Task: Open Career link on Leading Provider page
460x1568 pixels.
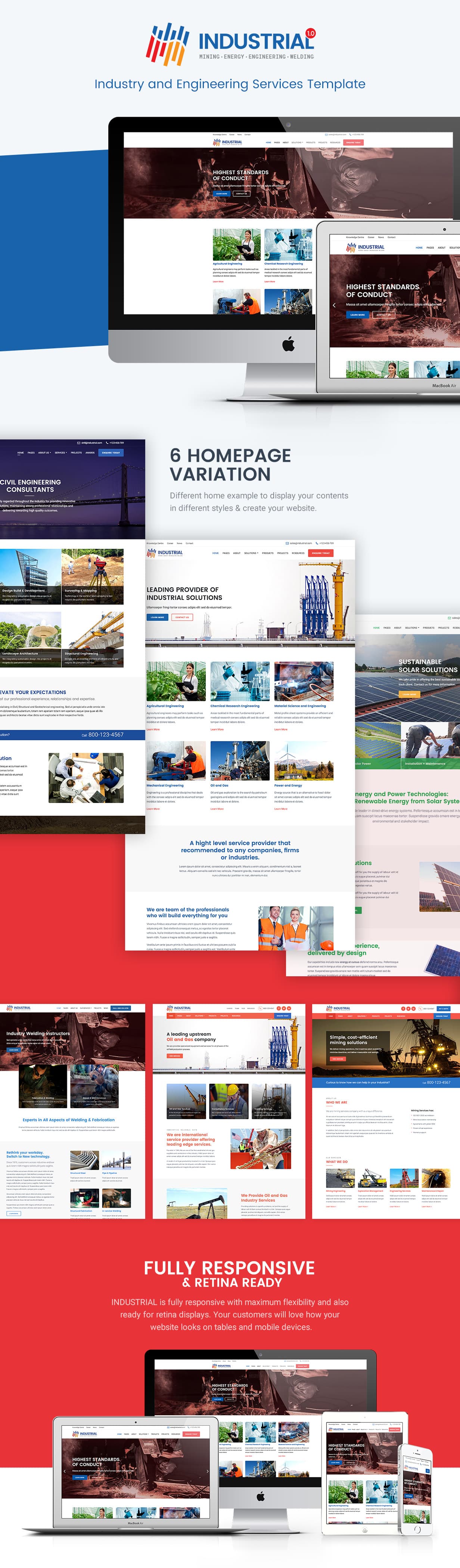Action: click(170, 543)
